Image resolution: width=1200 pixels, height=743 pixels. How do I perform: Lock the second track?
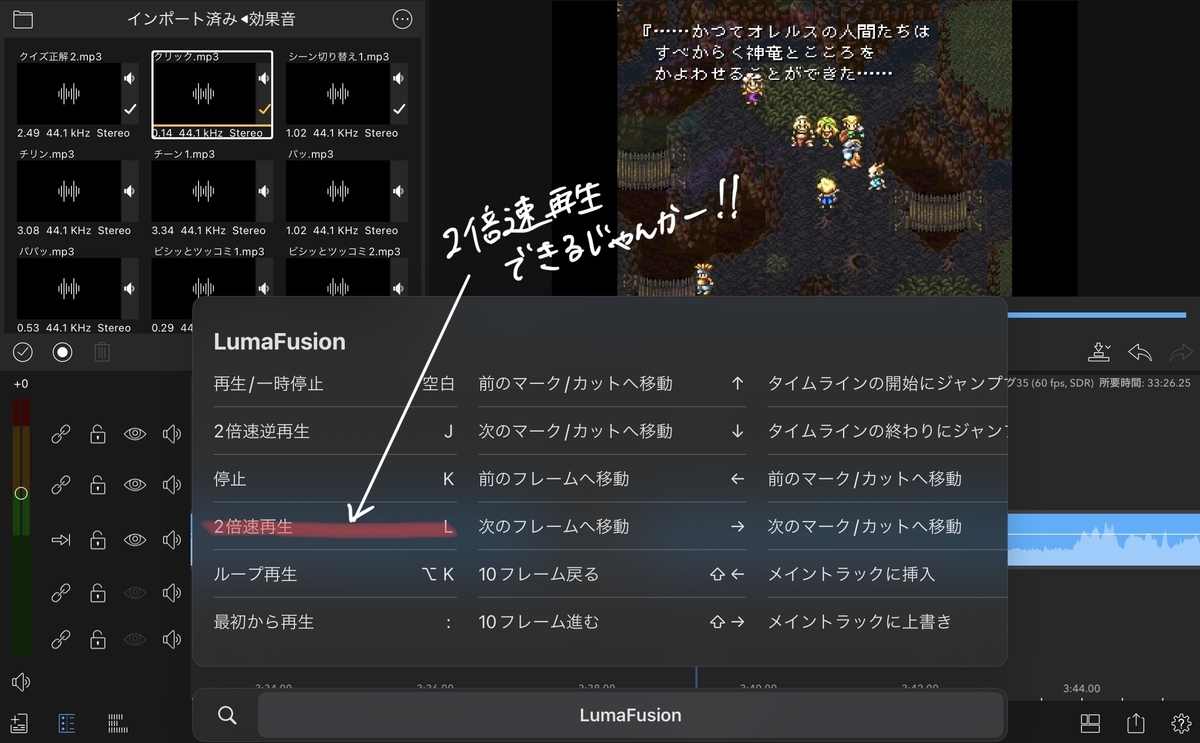97,485
